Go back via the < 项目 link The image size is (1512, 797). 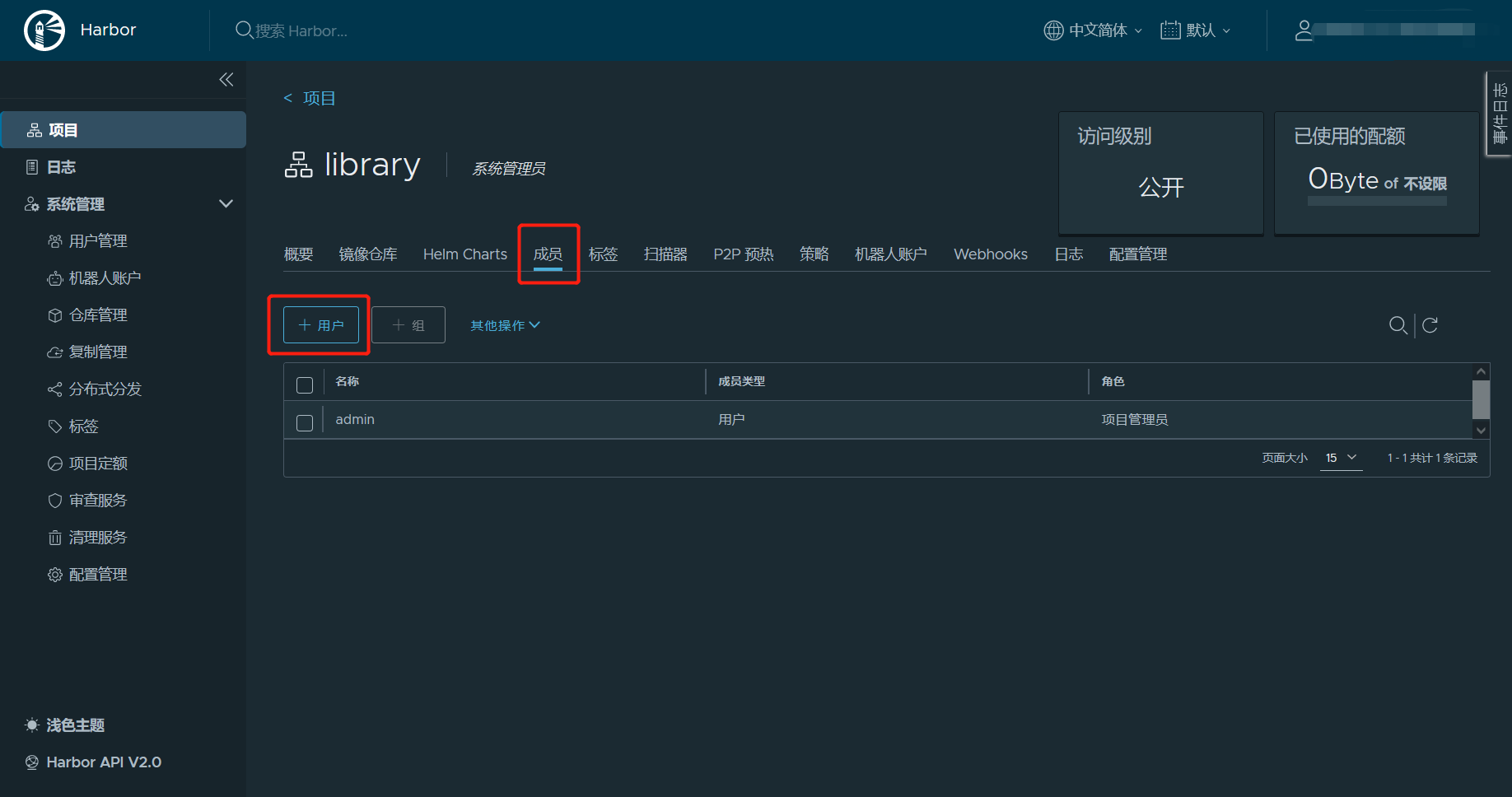pos(310,98)
